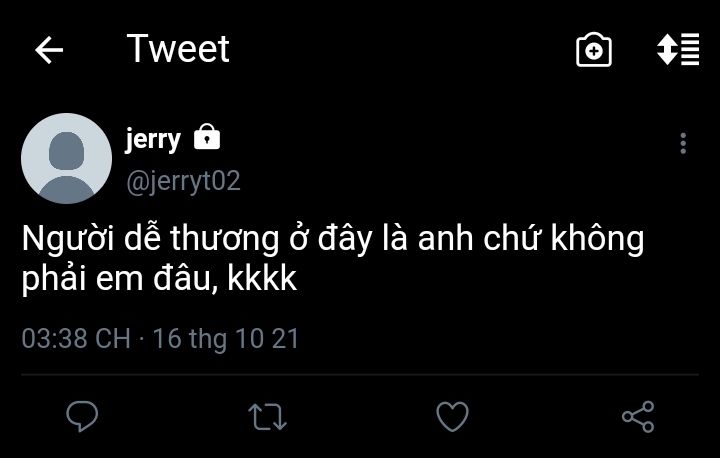Open the sort replies icon
This screenshot has width=720, height=458.
[677, 50]
